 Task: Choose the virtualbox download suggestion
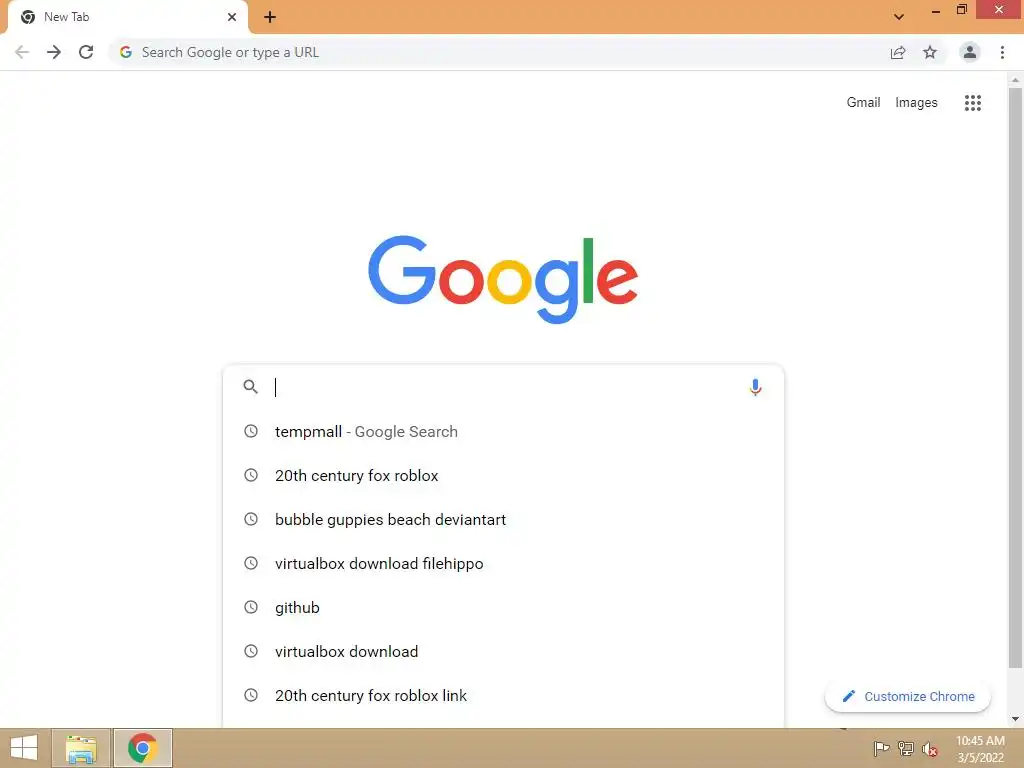(503, 651)
